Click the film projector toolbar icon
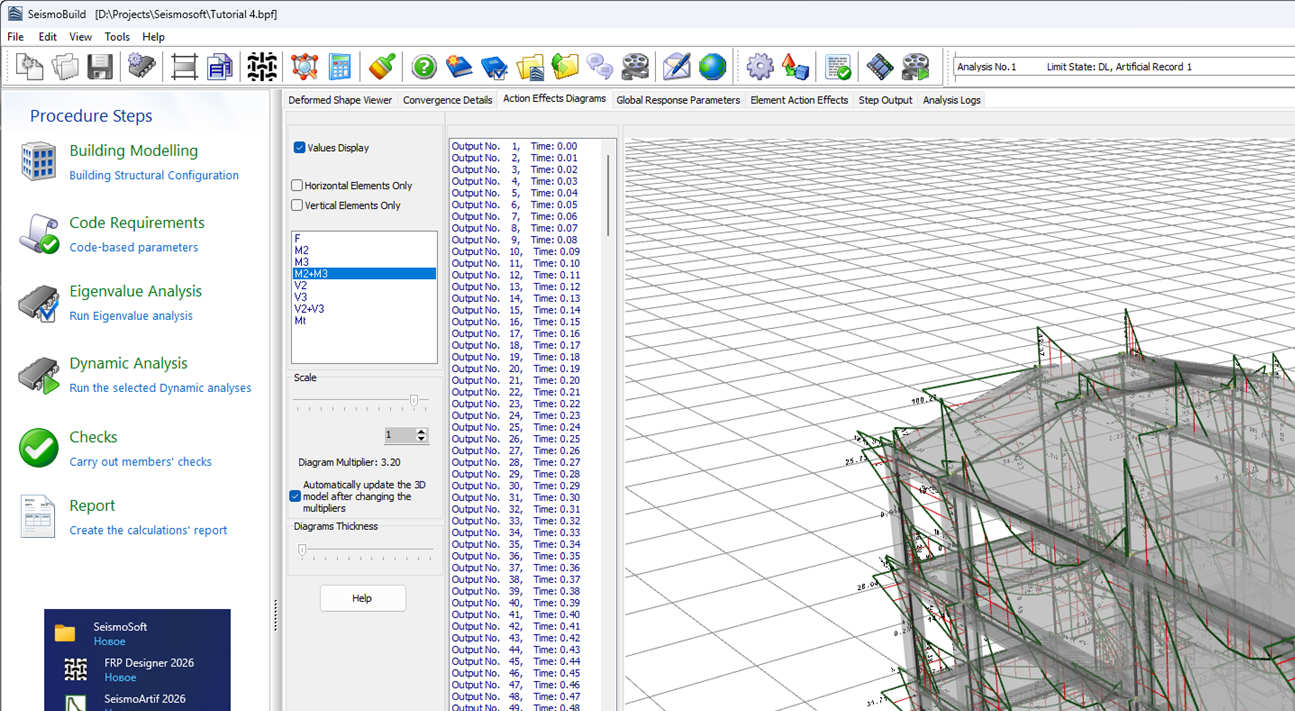 click(635, 67)
